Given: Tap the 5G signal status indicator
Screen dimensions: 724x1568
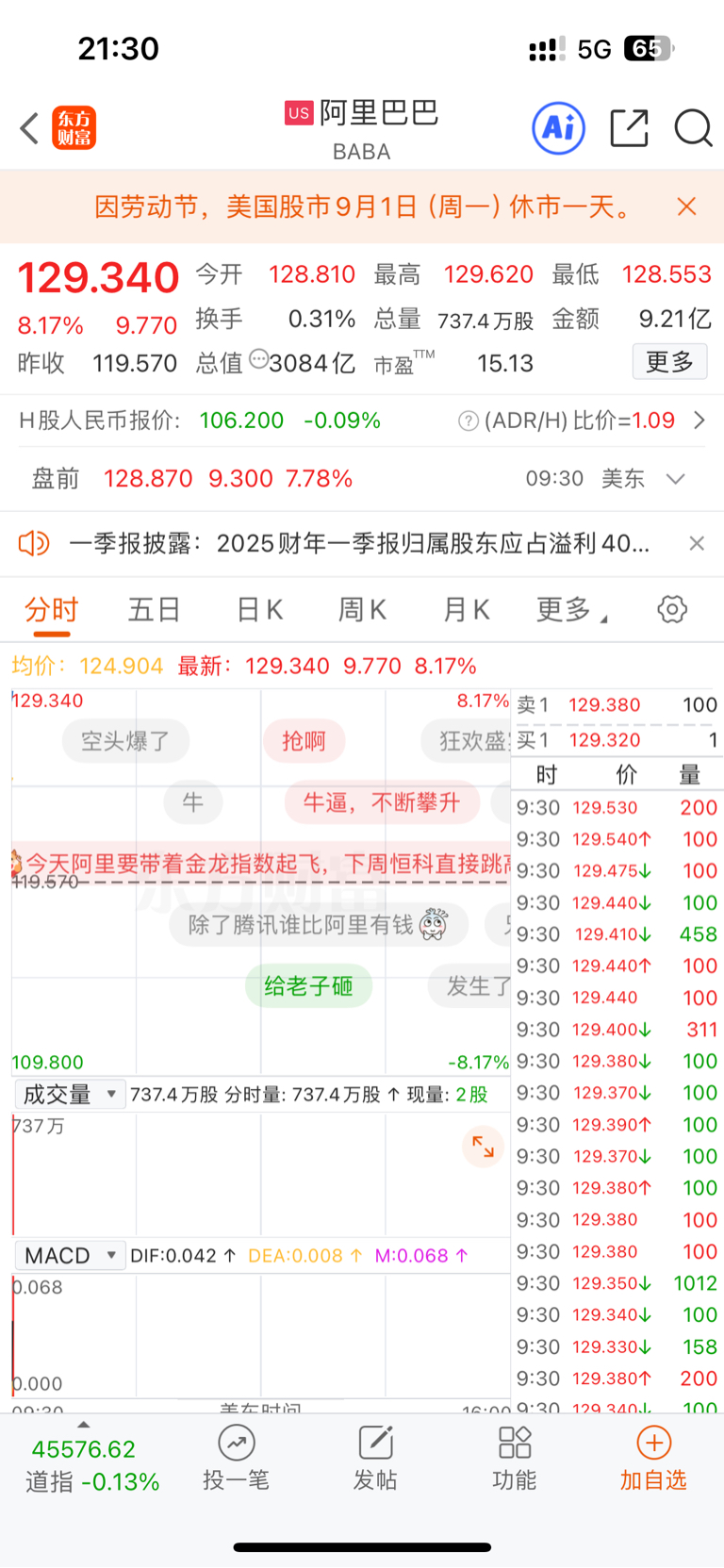Looking at the screenshot, I should pos(594,49).
